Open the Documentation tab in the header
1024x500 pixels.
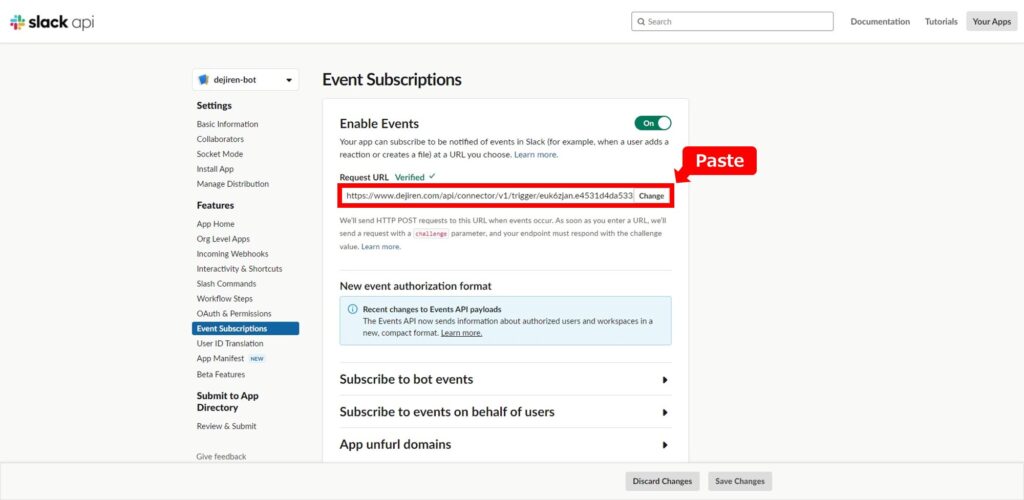click(880, 22)
